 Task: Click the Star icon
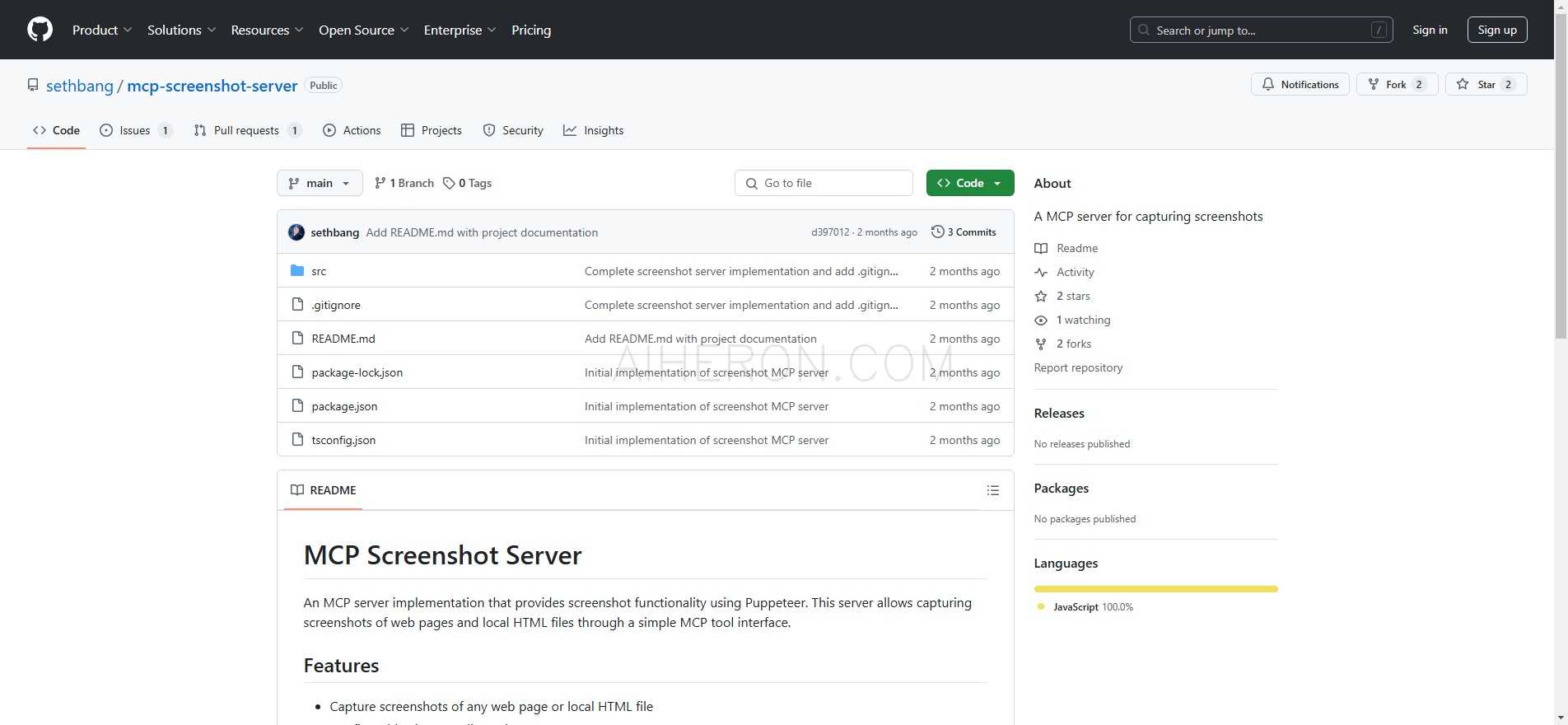point(1463,84)
